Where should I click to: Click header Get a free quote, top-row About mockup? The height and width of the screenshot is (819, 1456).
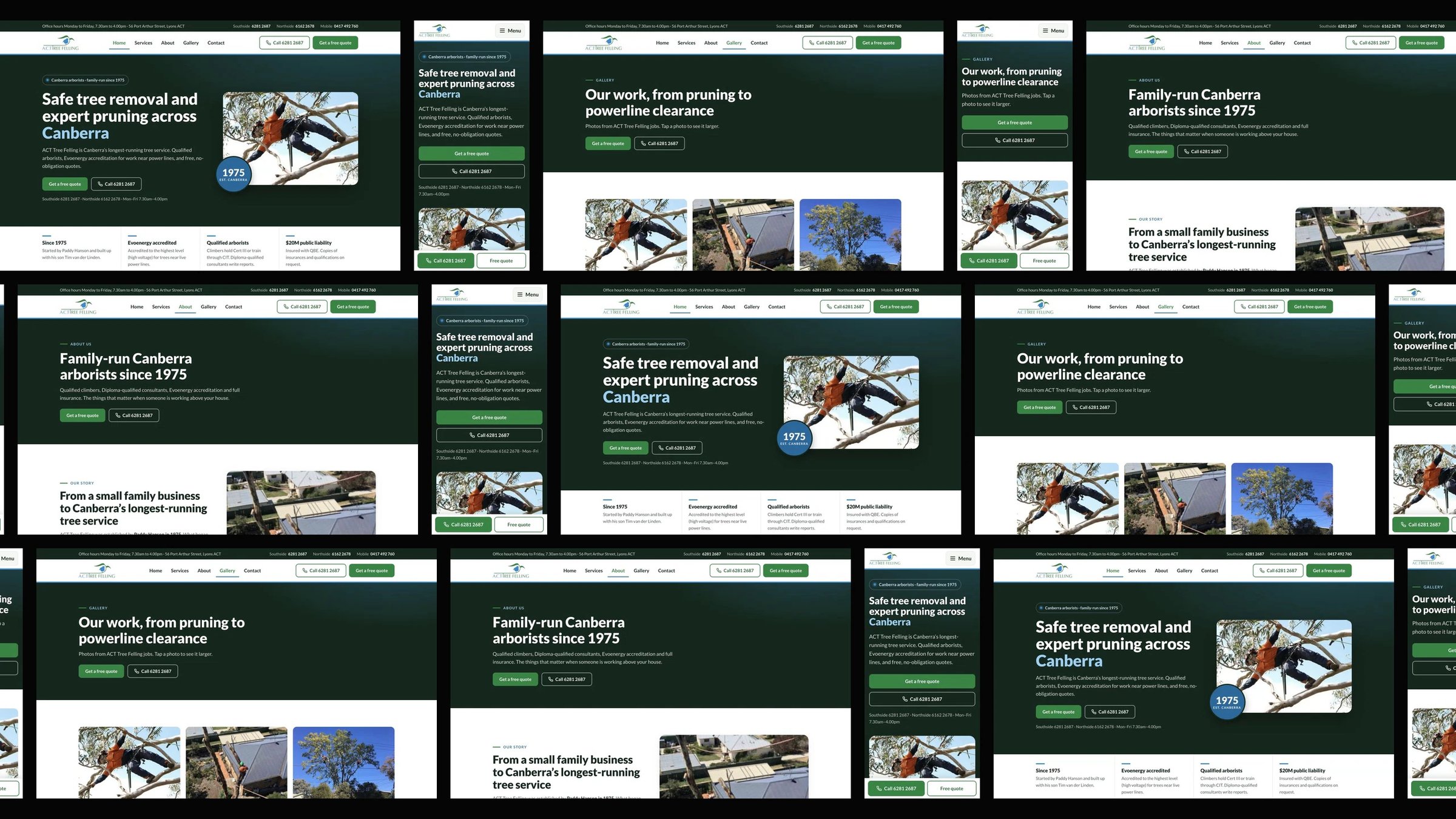(1421, 43)
